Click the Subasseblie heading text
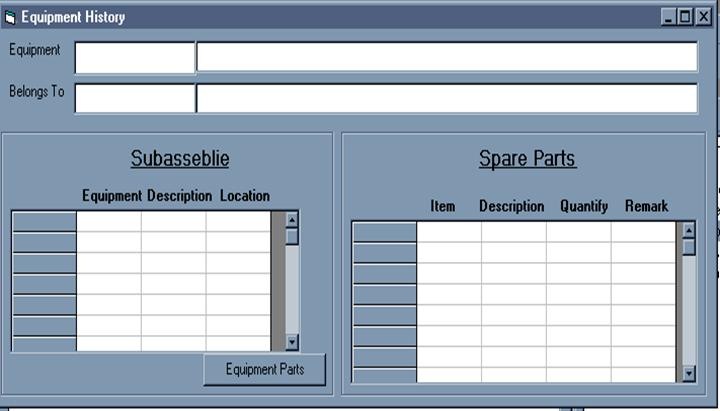 point(180,159)
